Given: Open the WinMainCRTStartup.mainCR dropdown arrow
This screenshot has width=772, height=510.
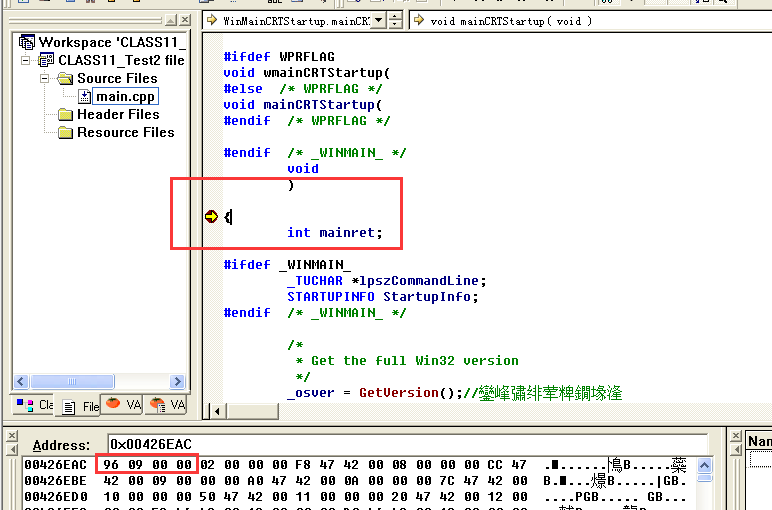Looking at the screenshot, I should pos(378,21).
